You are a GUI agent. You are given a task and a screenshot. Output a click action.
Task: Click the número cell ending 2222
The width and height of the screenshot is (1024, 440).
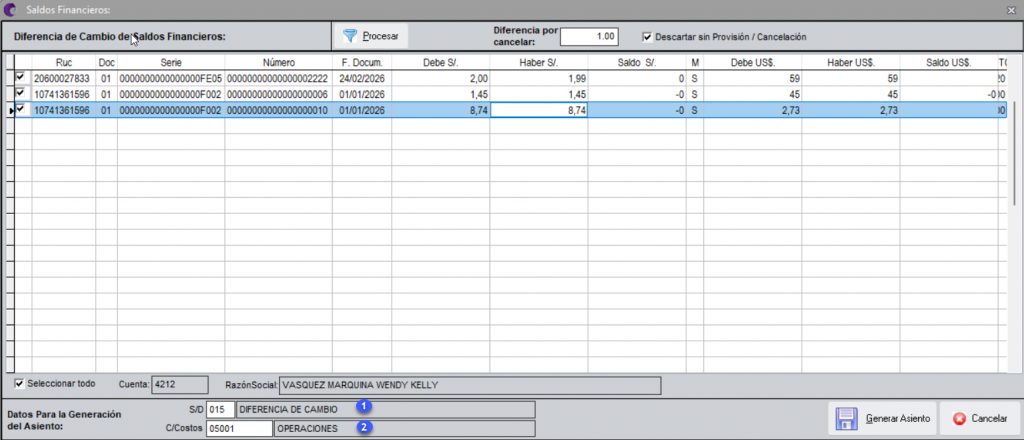279,78
